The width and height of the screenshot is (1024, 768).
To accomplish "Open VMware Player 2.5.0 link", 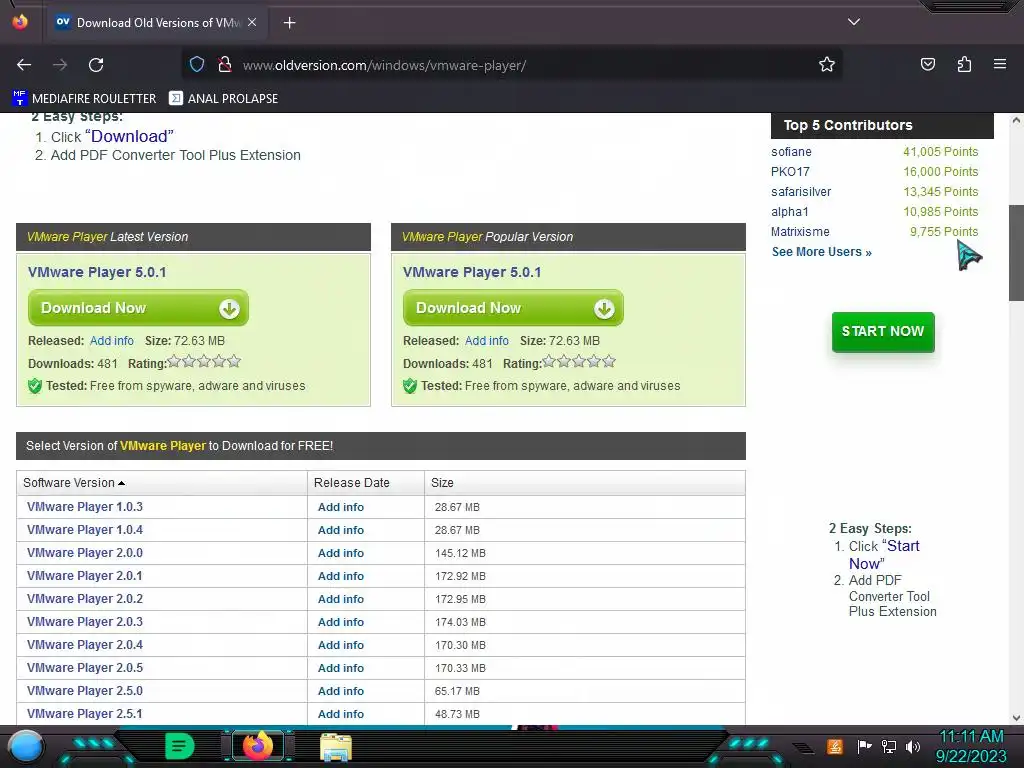I will coord(85,691).
